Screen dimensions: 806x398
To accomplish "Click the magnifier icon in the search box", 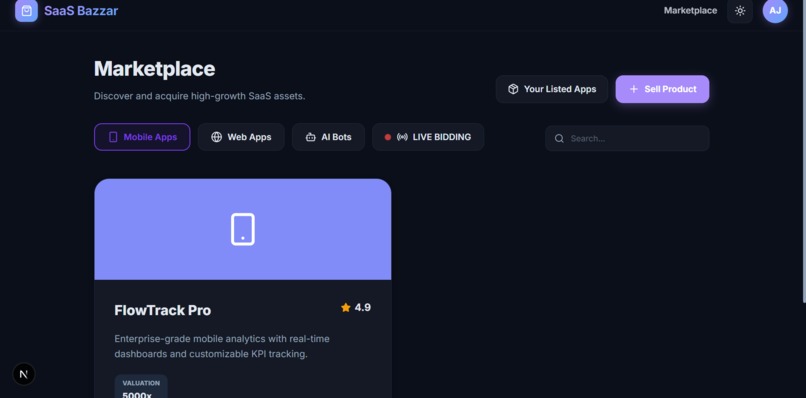I will [559, 138].
